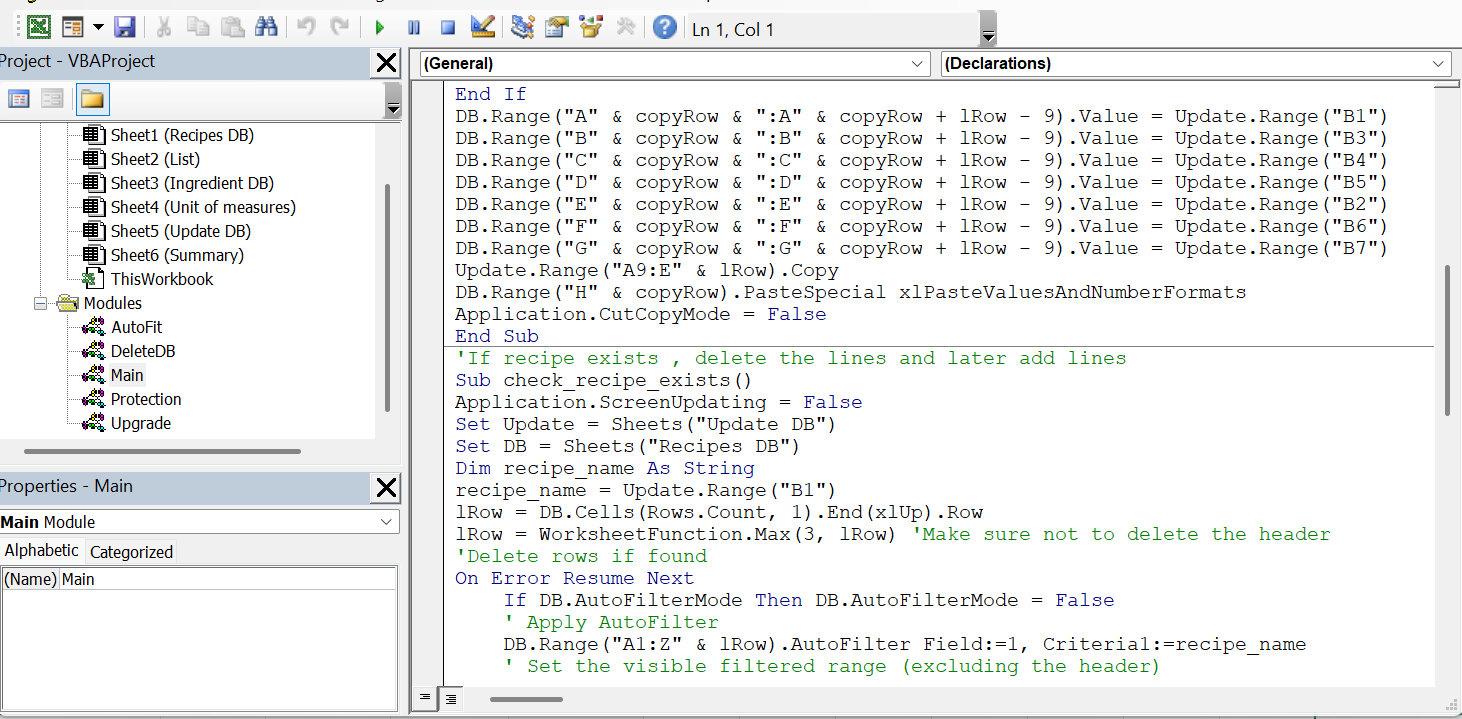Expand the Main Module properties dropdown
This screenshot has height=719, width=1462.
tap(387, 522)
